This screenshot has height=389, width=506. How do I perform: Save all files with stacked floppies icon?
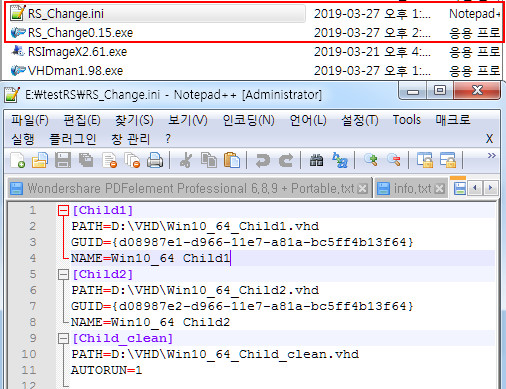(x=86, y=160)
